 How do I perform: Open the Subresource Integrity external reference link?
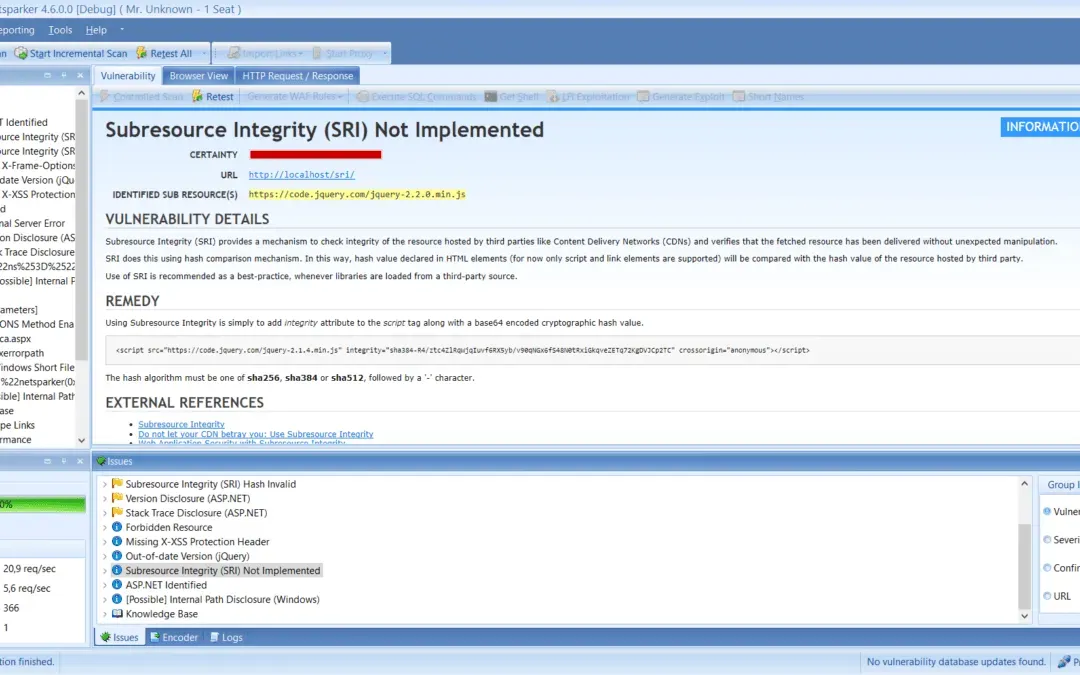coord(181,424)
